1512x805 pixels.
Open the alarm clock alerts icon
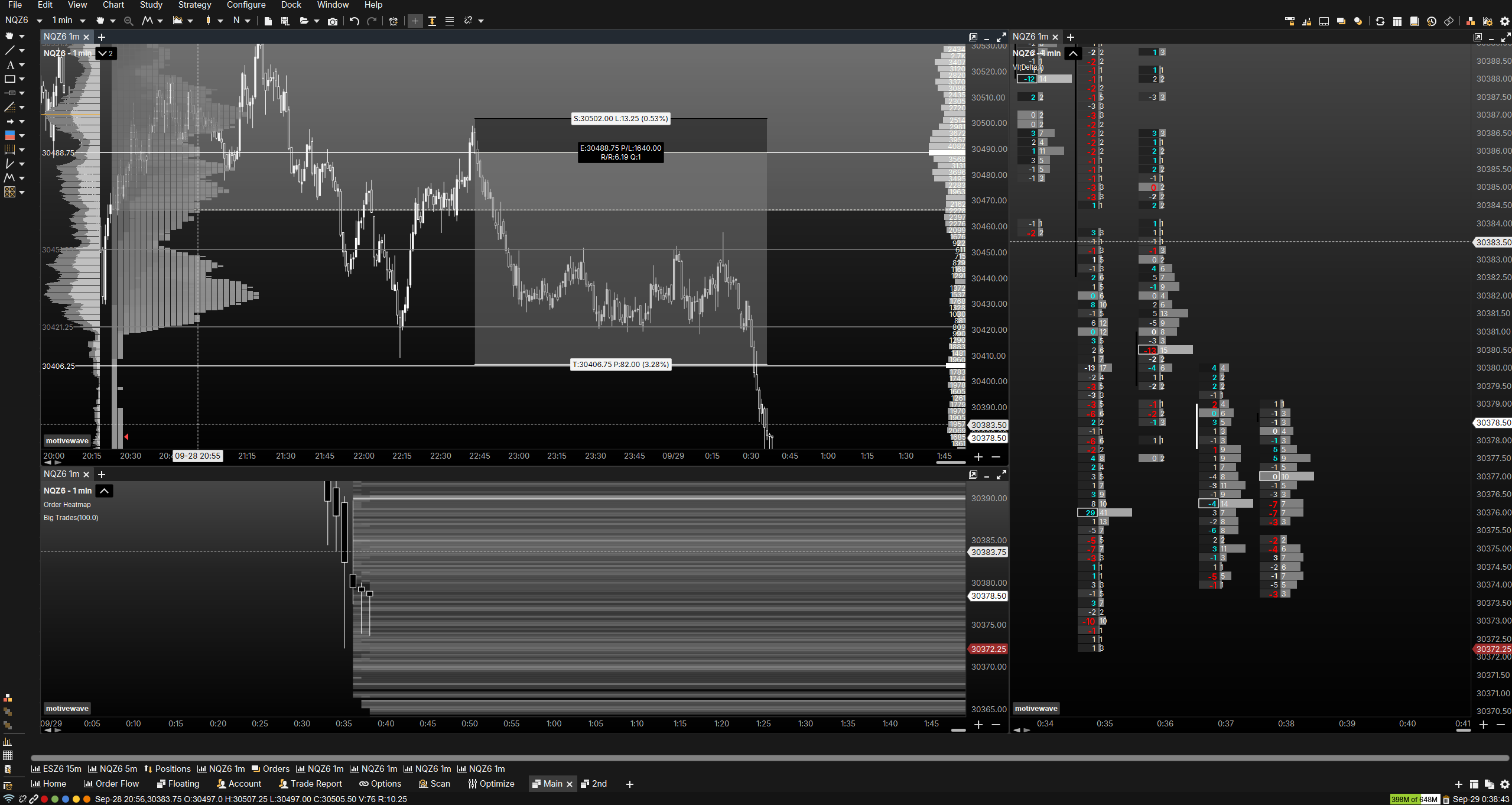pos(394,21)
